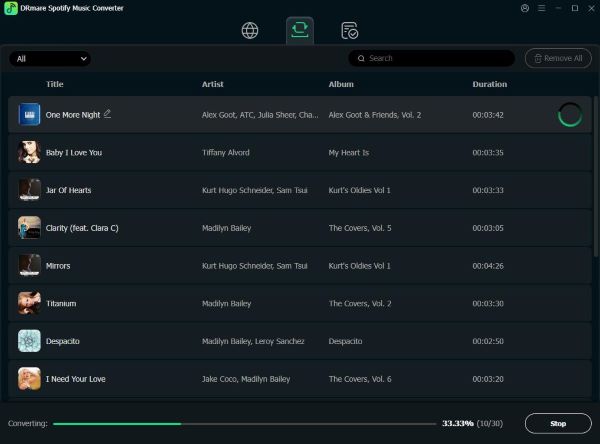
Task: Click artist Madilyn Bailey, Leroy Sanchez
Action: pyautogui.click(x=253, y=341)
